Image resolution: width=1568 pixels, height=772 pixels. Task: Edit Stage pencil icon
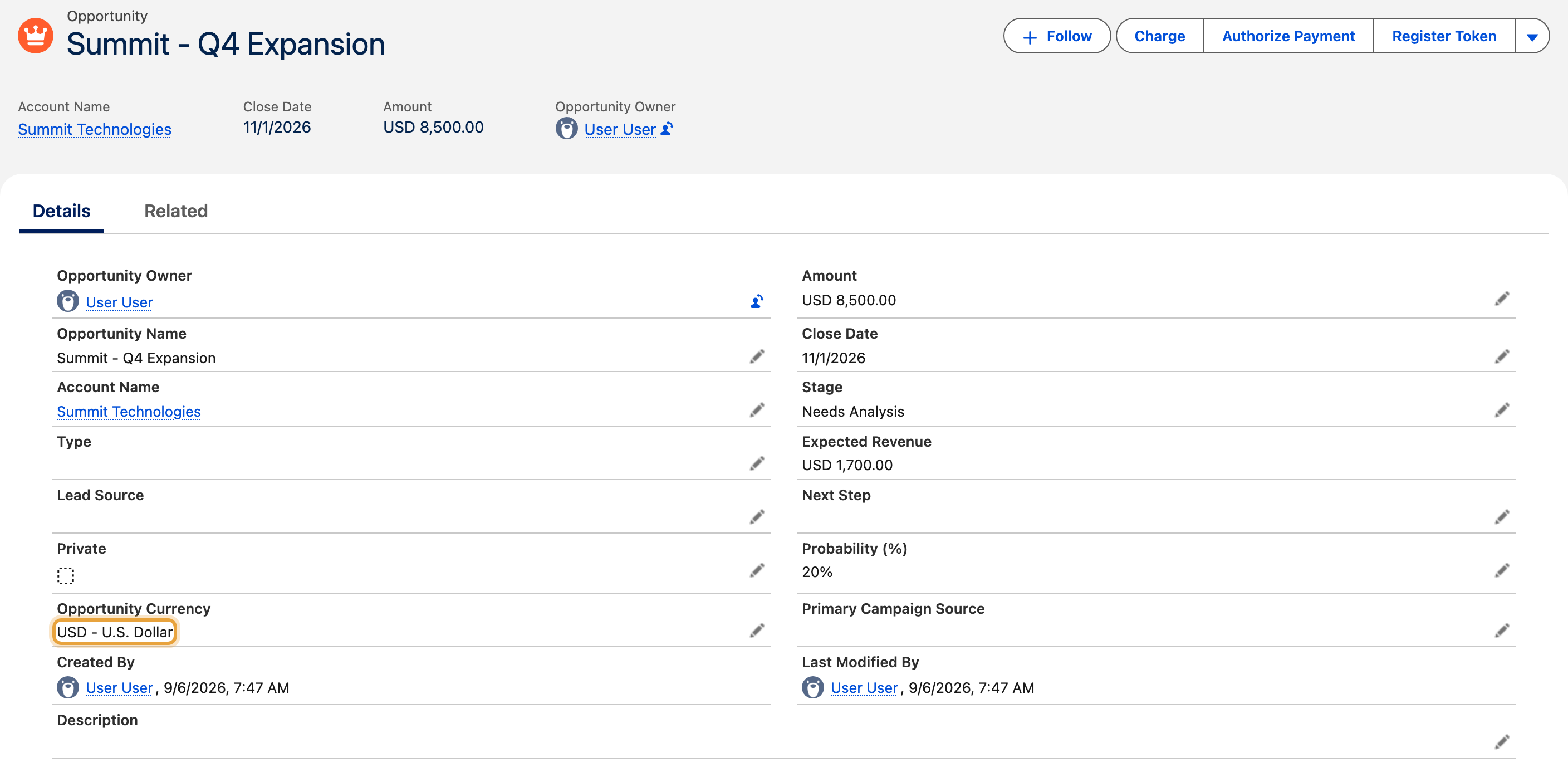click(x=1502, y=411)
